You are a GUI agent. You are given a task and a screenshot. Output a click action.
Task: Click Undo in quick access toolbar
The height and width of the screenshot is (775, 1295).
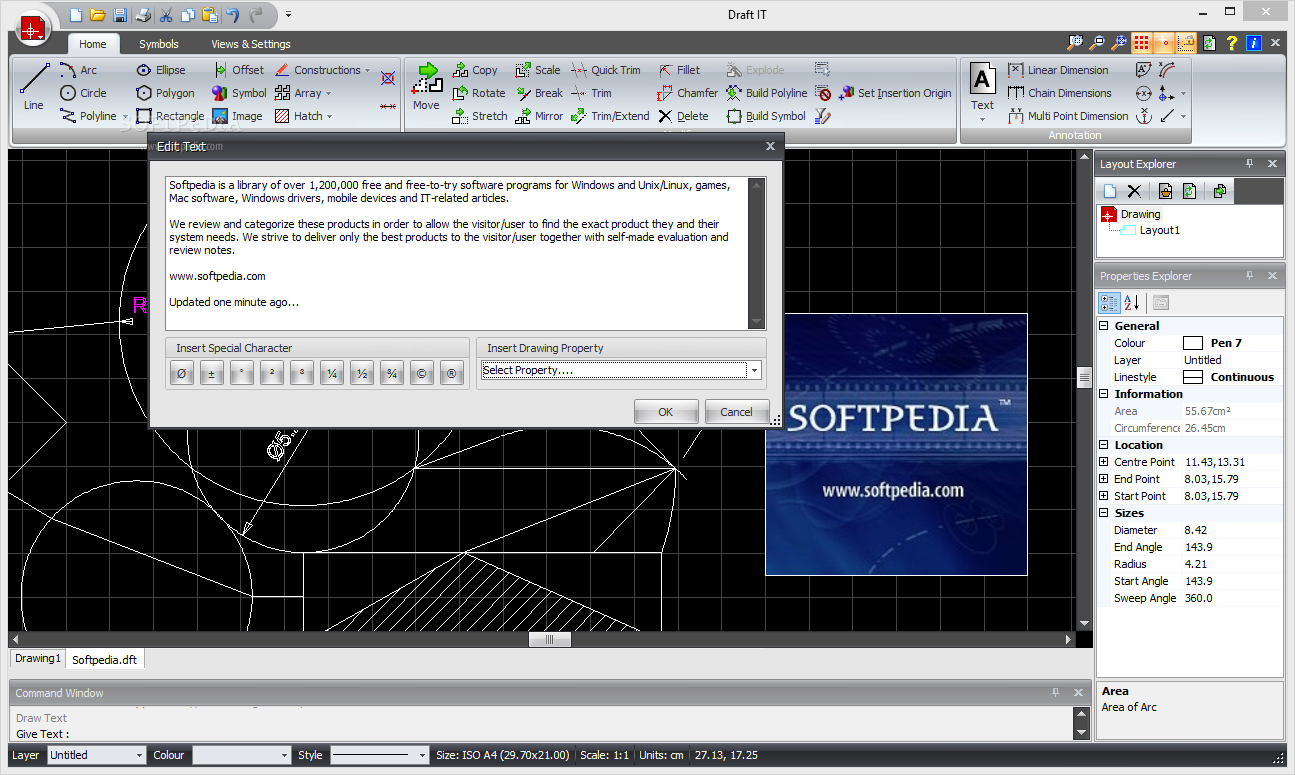pos(233,15)
